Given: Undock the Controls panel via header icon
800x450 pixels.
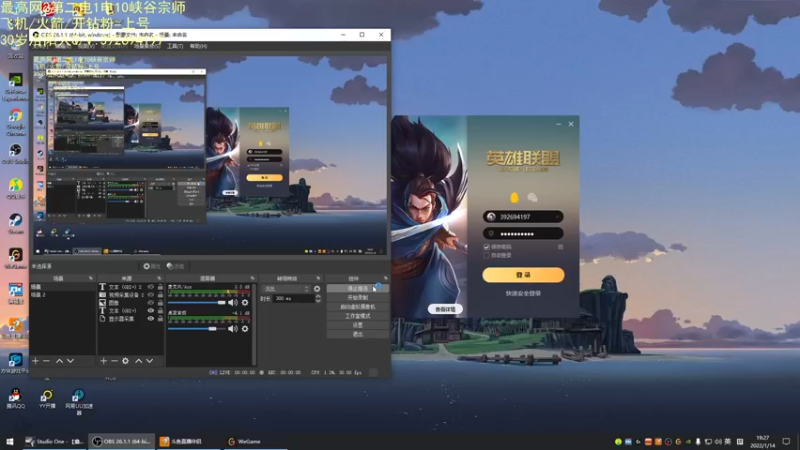Looking at the screenshot, I should (x=385, y=279).
